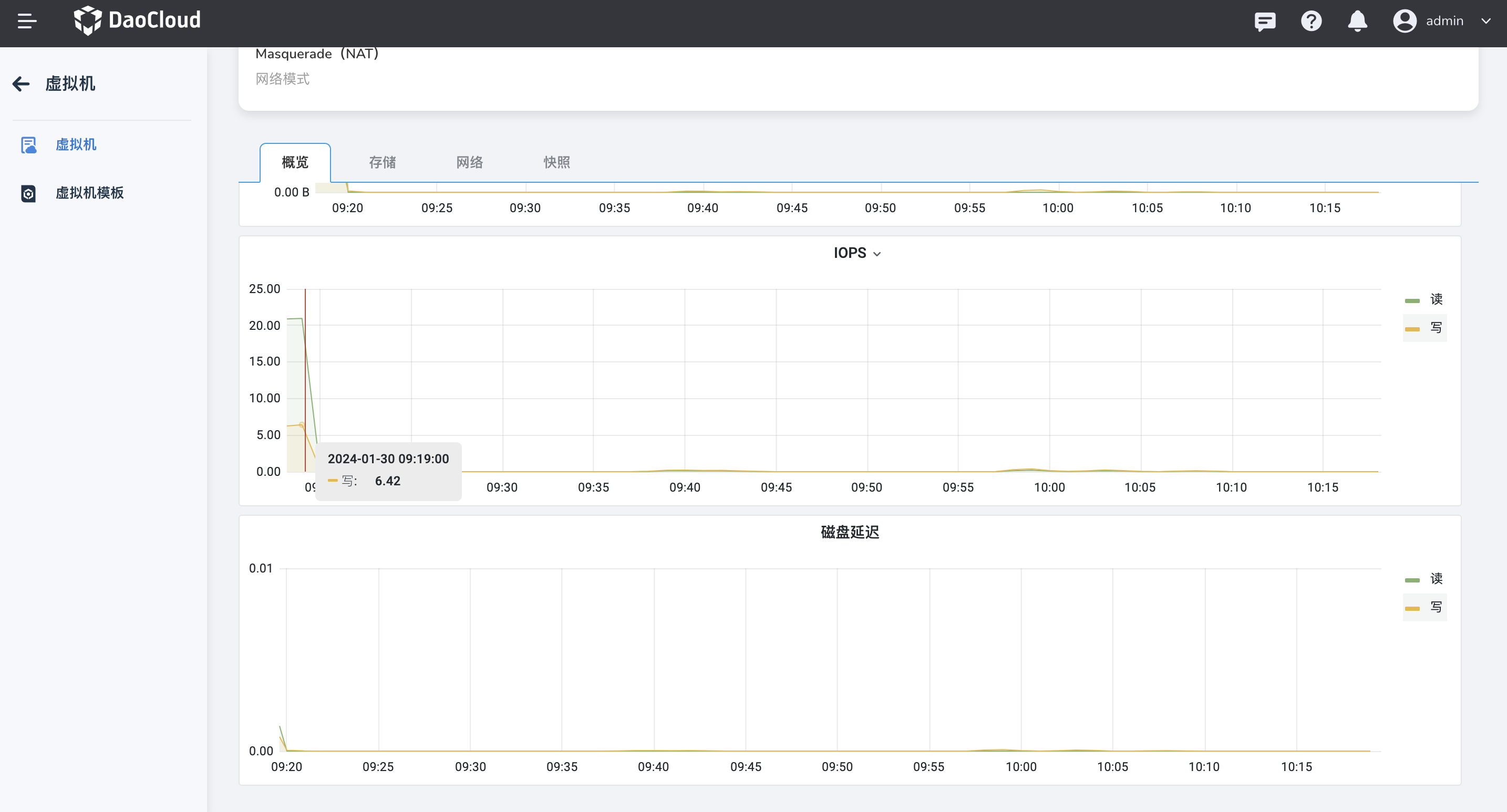
Task: Open the navigation hamburger menu
Action: tap(26, 21)
